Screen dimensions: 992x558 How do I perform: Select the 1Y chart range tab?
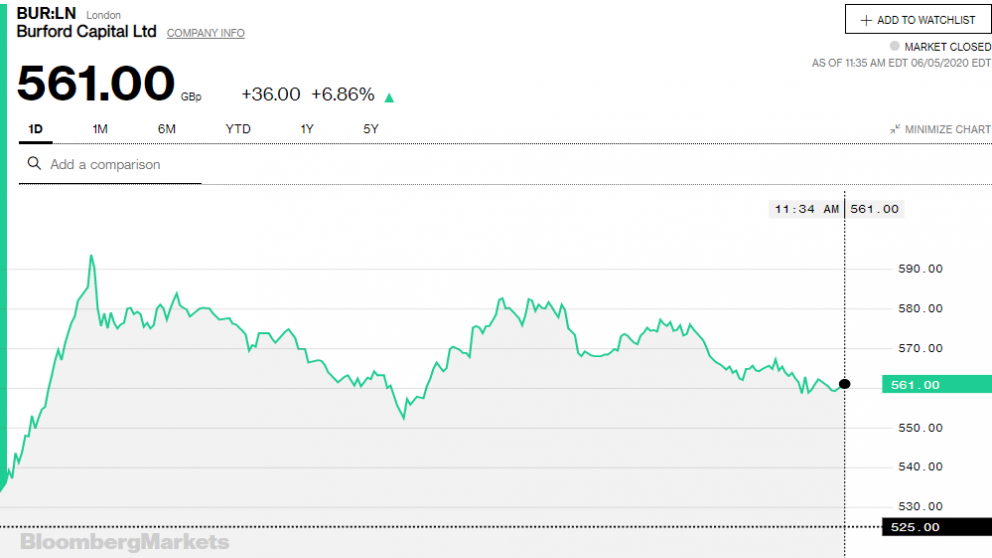pyautogui.click(x=307, y=129)
